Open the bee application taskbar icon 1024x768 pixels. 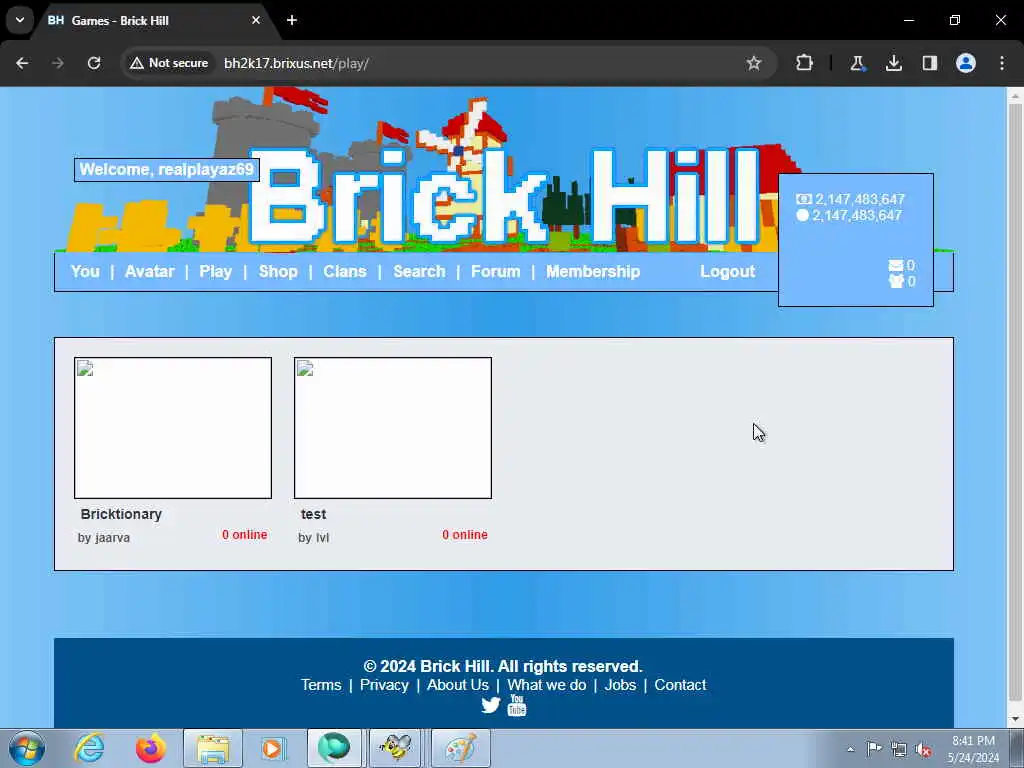click(395, 748)
